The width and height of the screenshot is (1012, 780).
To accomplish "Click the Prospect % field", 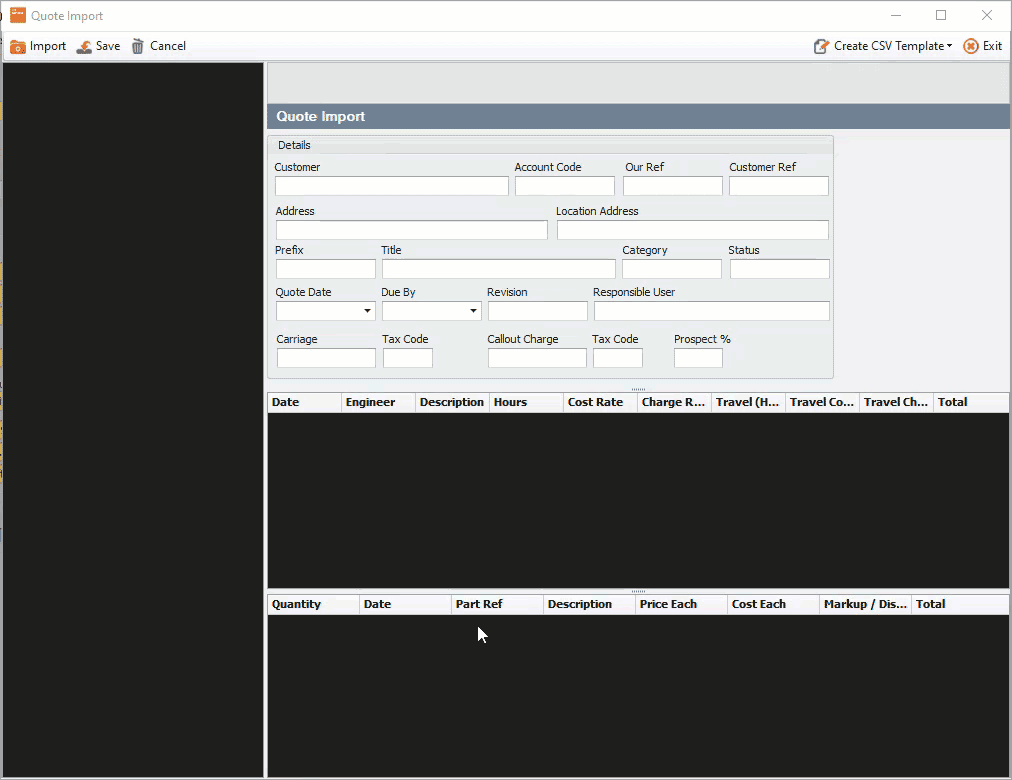I will click(x=698, y=358).
